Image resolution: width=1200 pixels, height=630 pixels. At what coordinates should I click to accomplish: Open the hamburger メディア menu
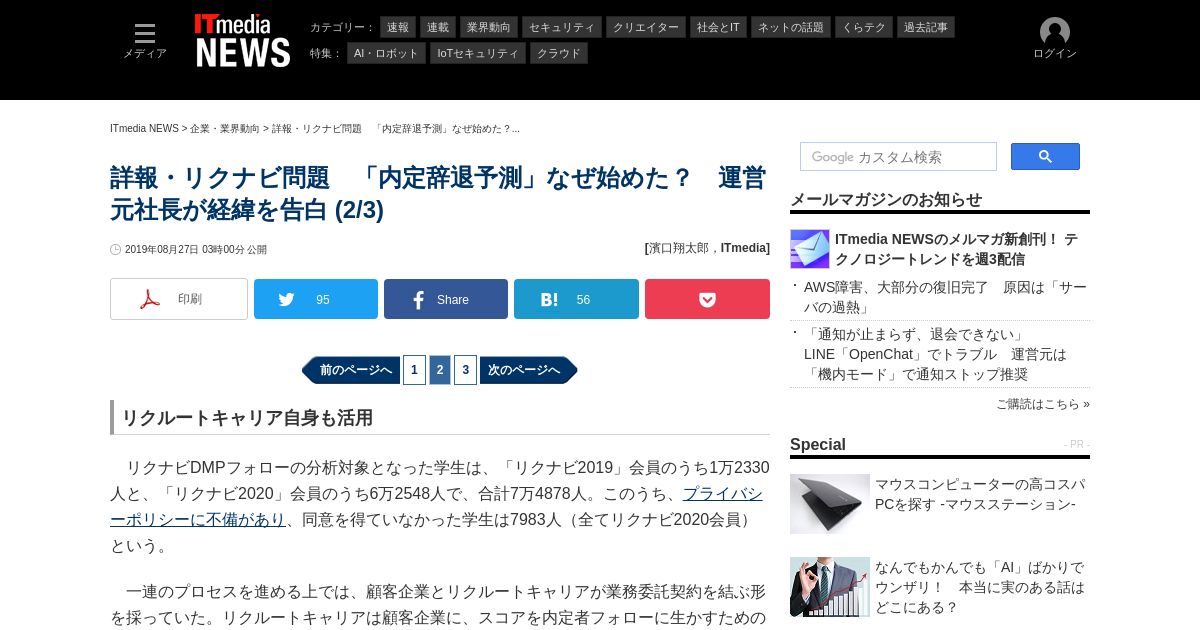click(x=145, y=41)
